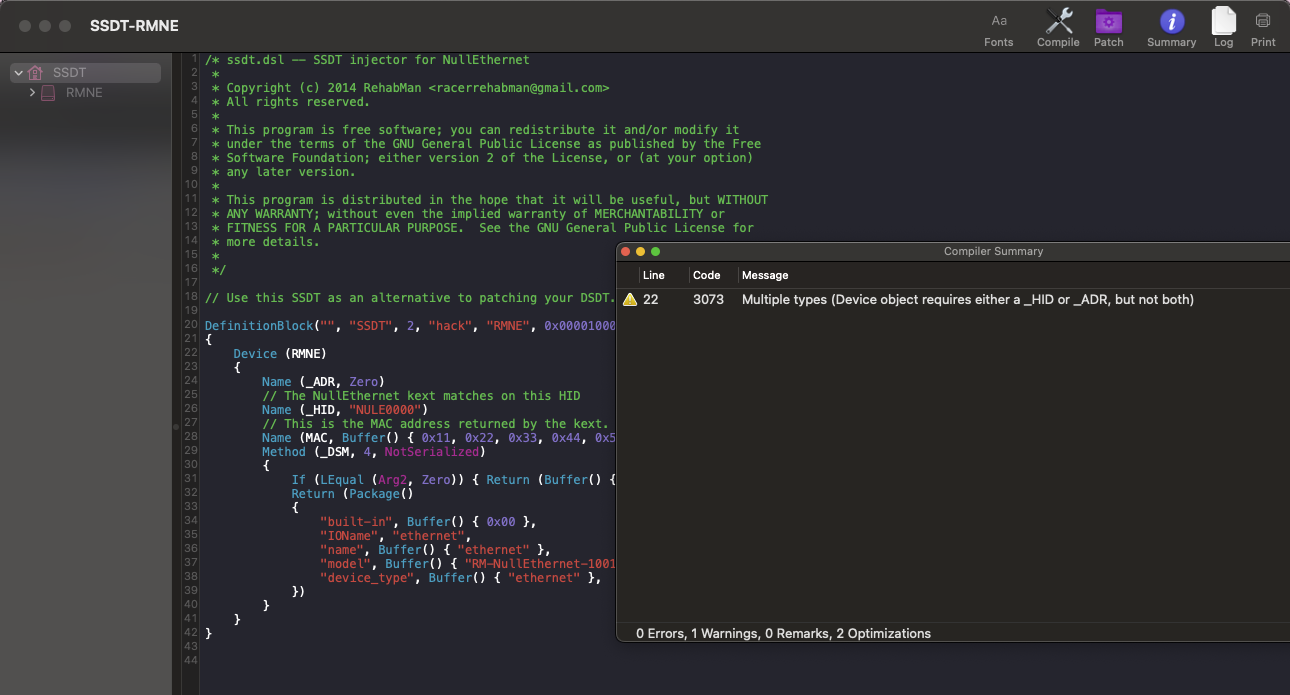Click the "Use this SSDT" comment line
1290x695 pixels.
coord(410,298)
